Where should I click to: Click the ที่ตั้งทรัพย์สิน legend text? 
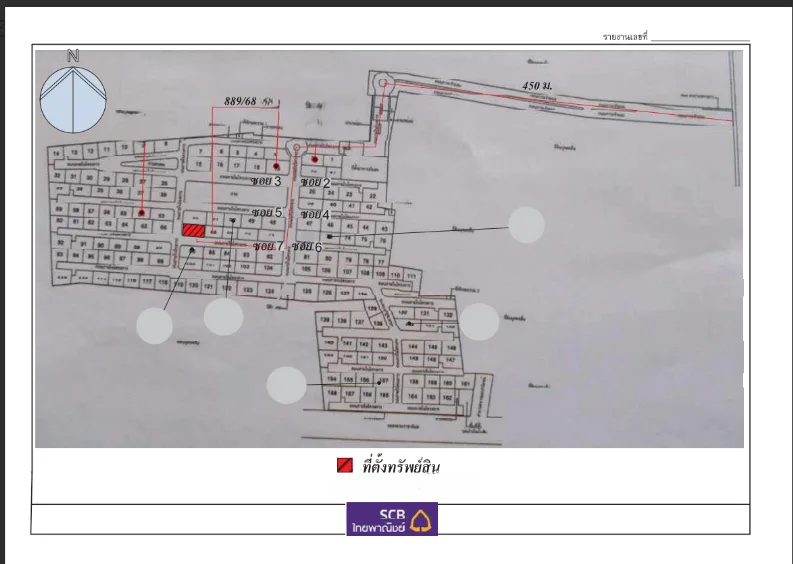401,466
